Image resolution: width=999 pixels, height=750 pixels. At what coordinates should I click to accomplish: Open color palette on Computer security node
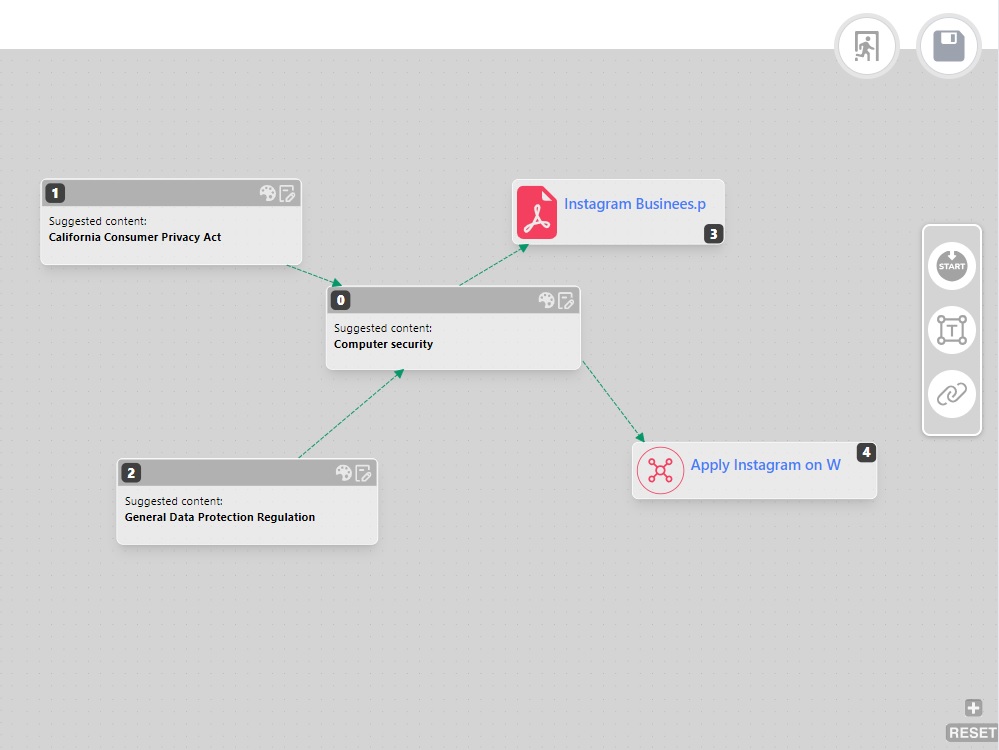546,300
